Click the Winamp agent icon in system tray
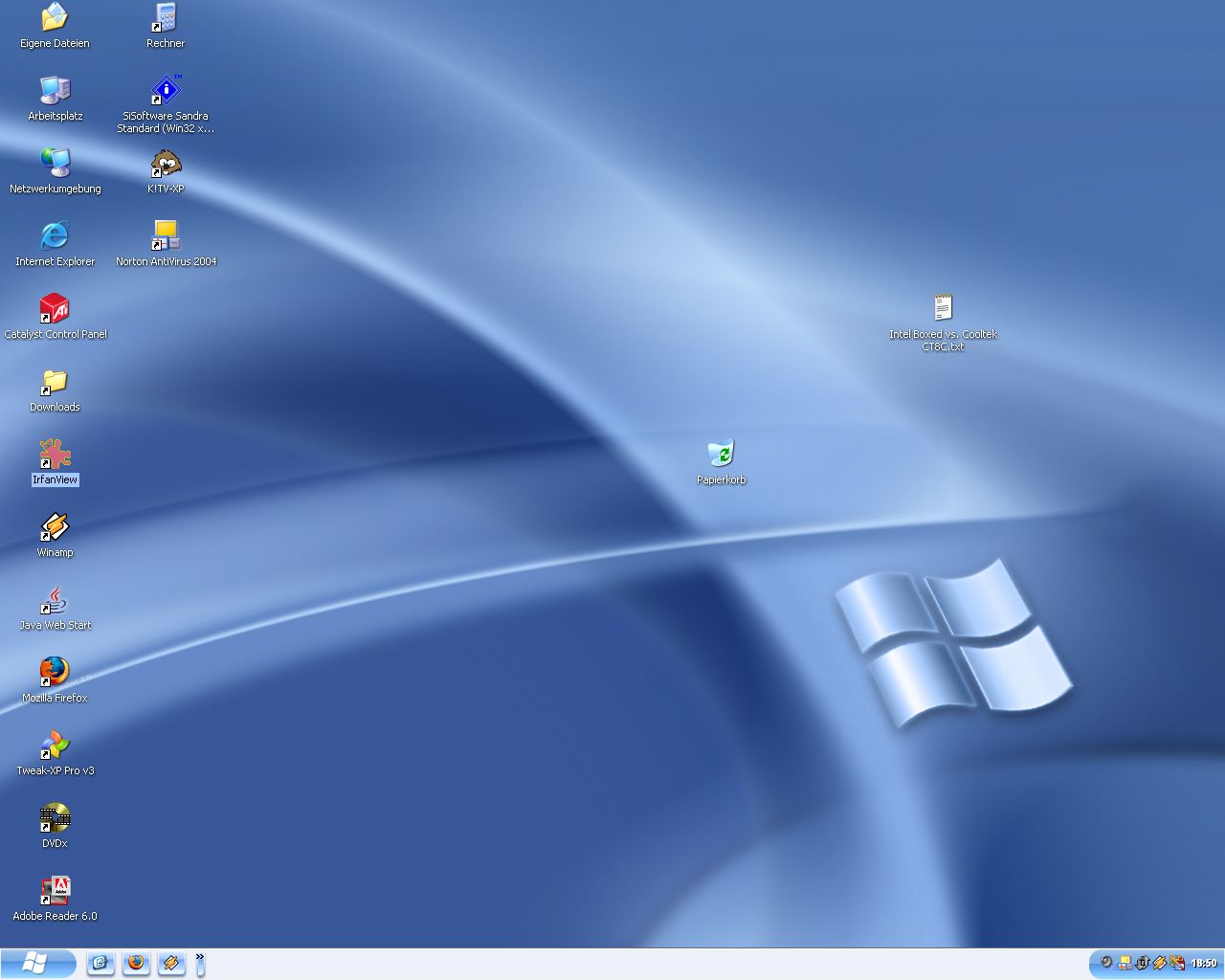This screenshot has height=980, width=1225. pyautogui.click(x=1160, y=963)
